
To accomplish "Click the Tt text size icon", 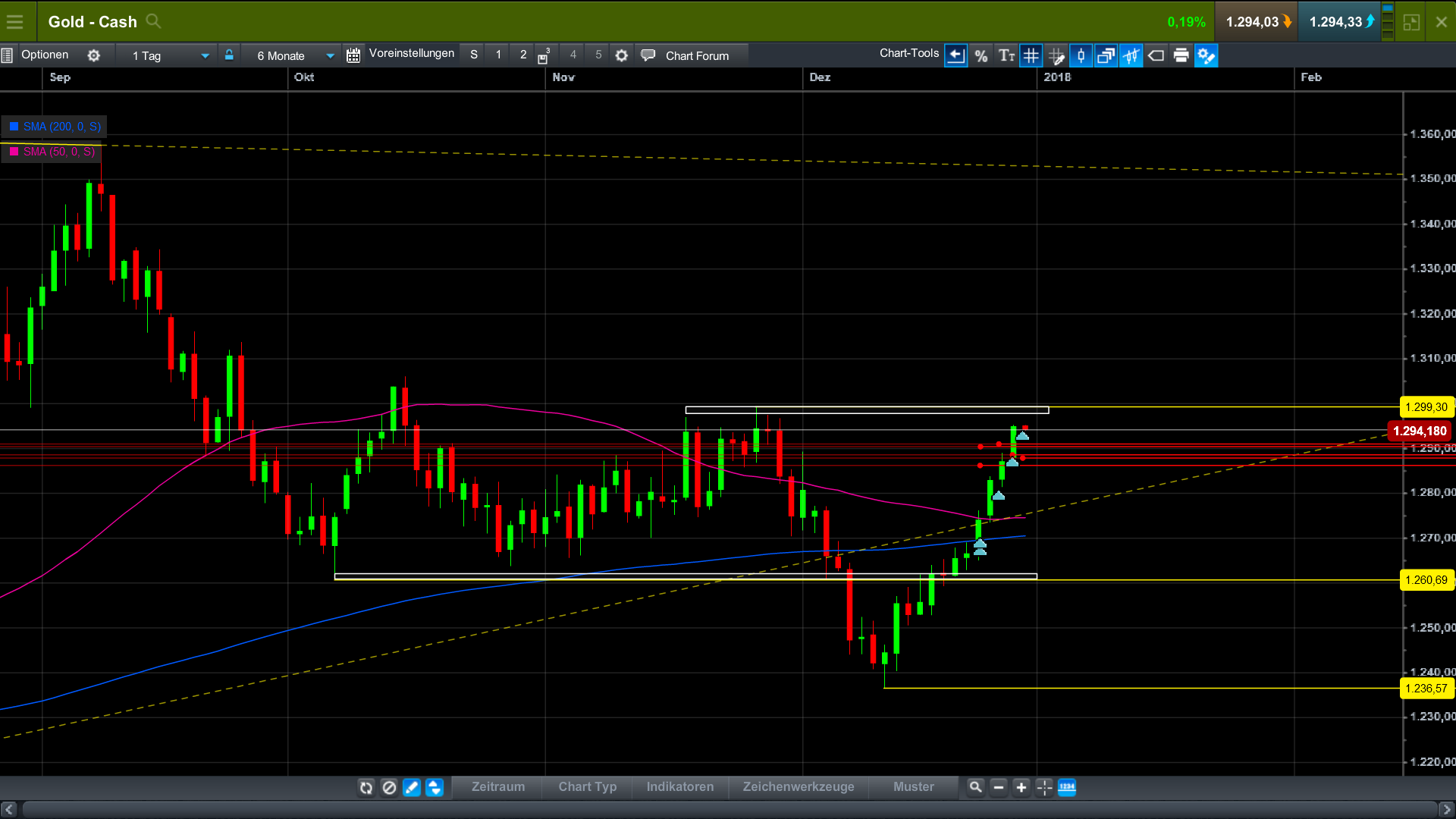I will 1007,55.
